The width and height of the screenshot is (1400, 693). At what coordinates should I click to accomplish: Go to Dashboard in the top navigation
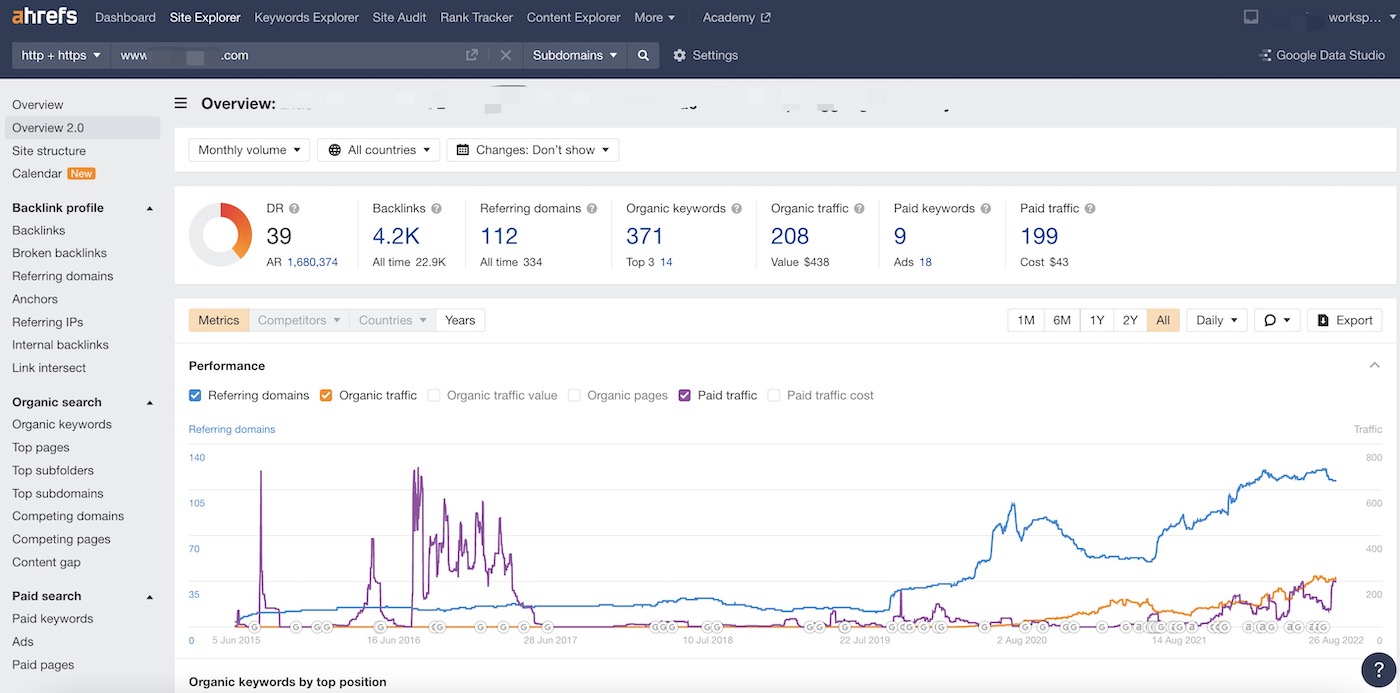coord(125,17)
